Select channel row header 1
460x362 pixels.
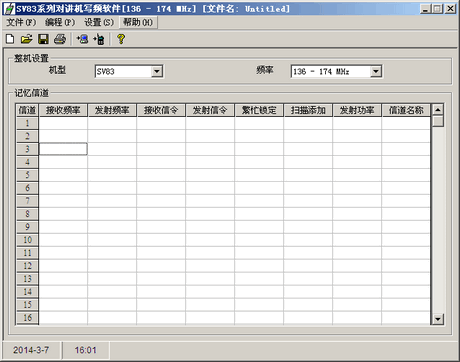(27, 123)
